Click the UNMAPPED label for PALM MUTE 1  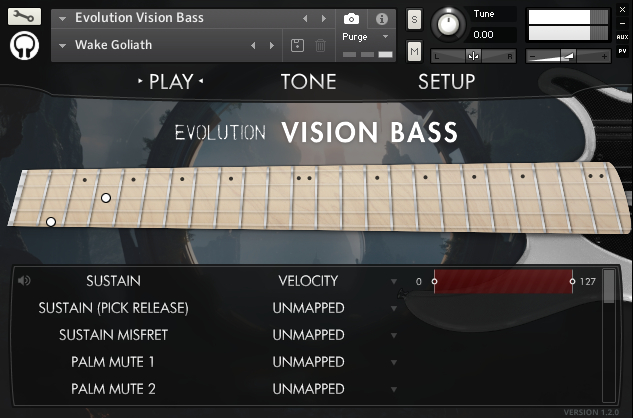tap(308, 362)
